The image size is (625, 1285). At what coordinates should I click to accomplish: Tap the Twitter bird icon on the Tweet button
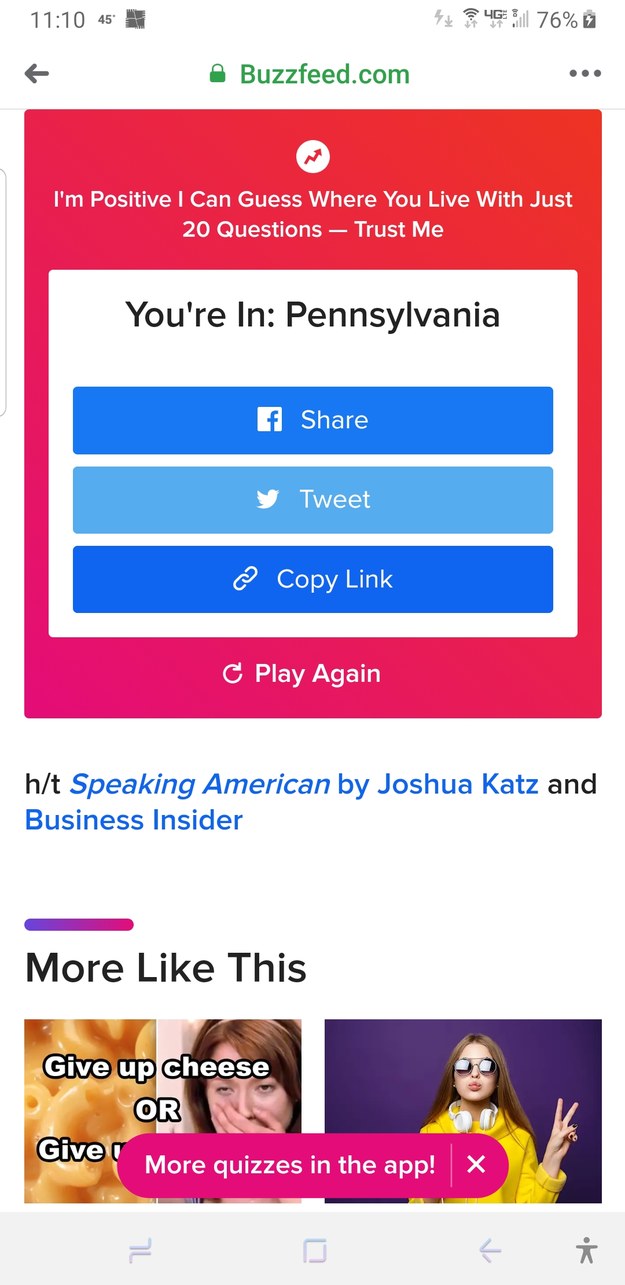coord(266,499)
